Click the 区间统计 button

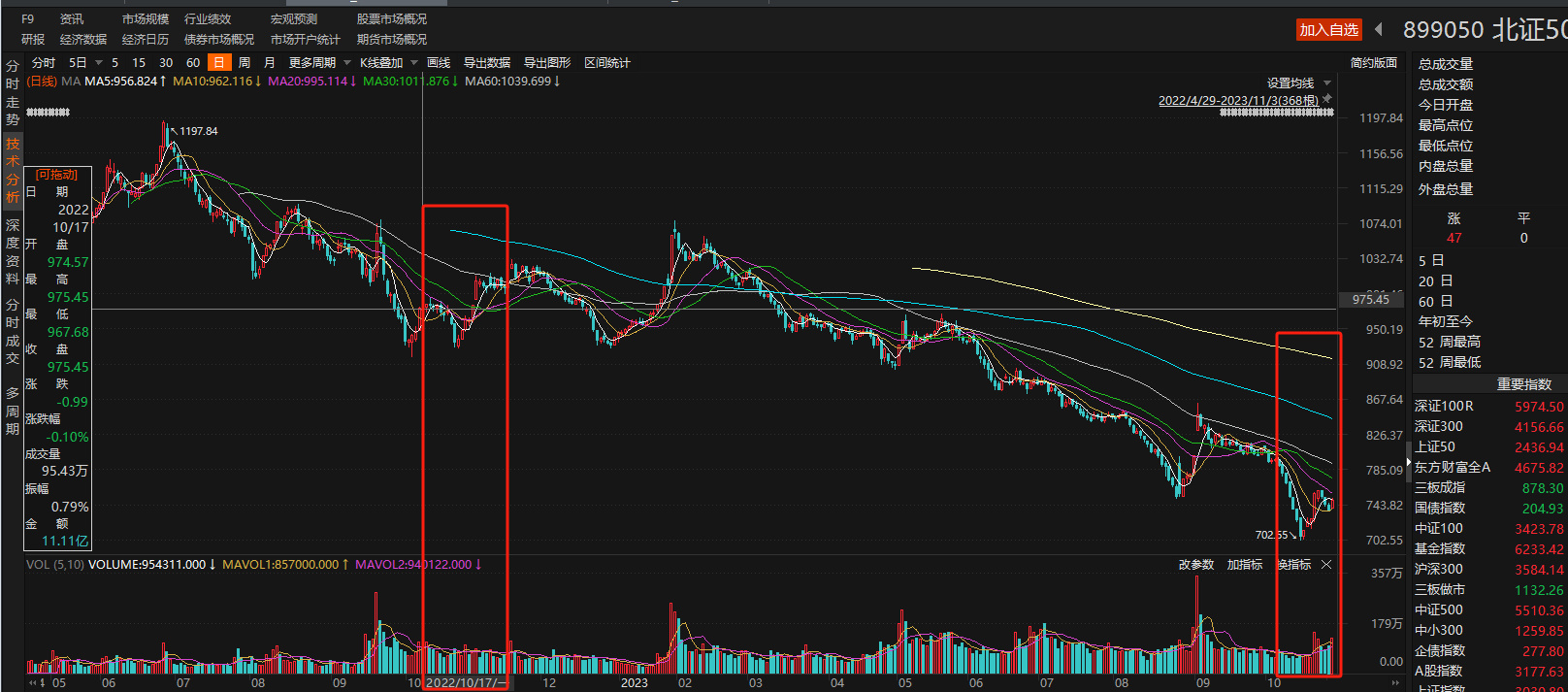pos(606,62)
